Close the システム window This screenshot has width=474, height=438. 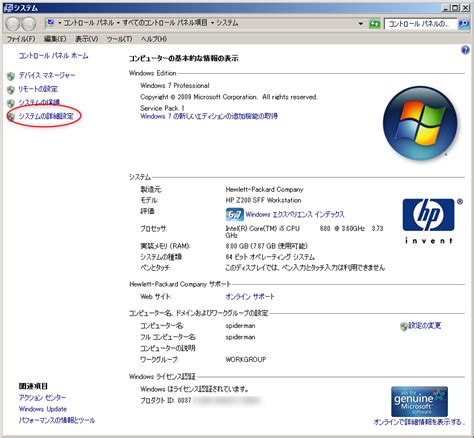[x=465, y=8]
